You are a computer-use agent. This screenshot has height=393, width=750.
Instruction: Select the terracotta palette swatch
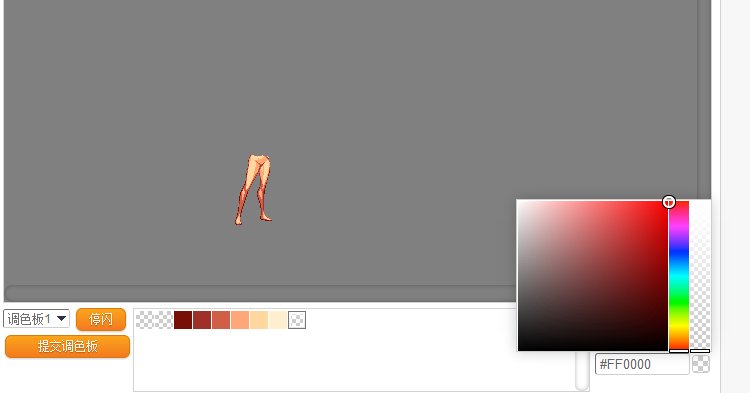[x=221, y=320]
